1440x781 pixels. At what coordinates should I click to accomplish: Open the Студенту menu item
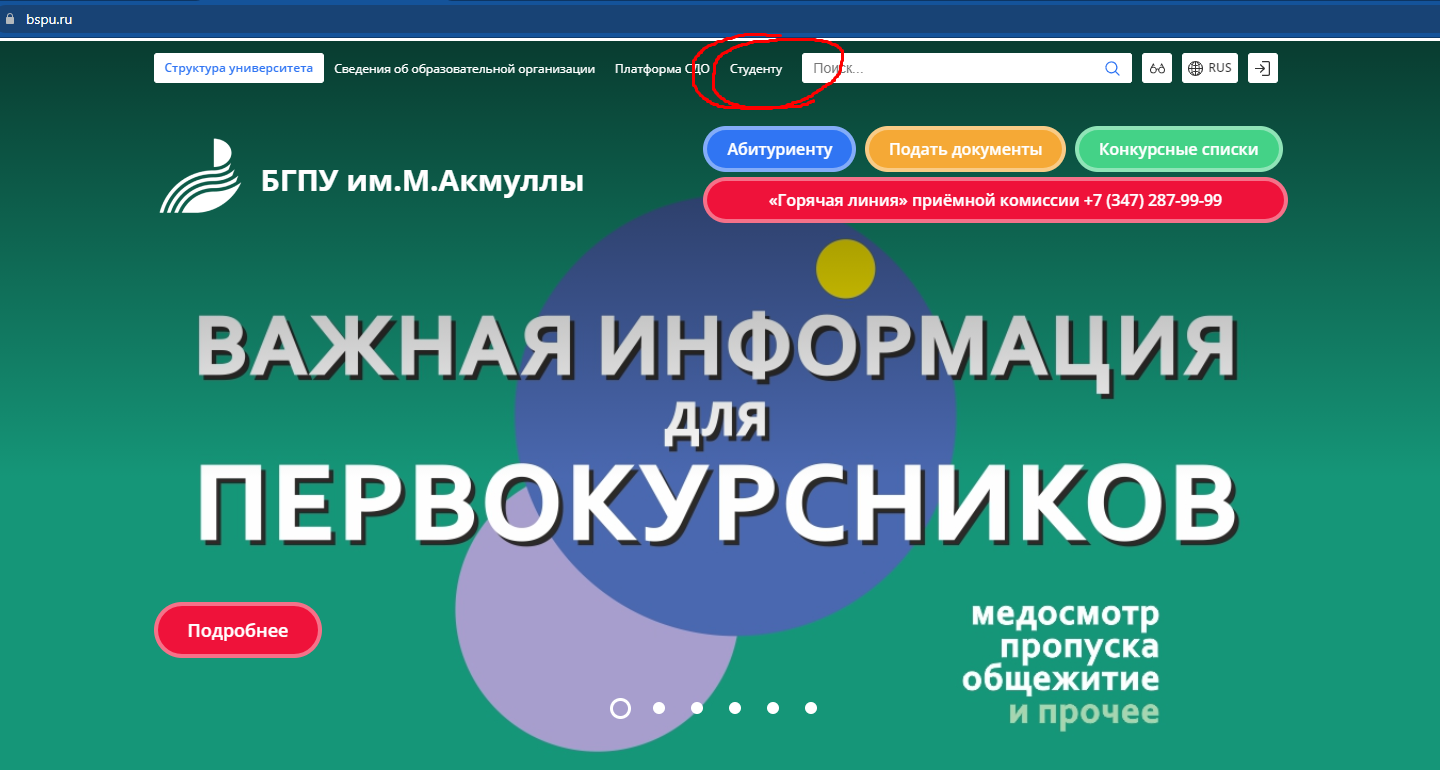click(756, 69)
